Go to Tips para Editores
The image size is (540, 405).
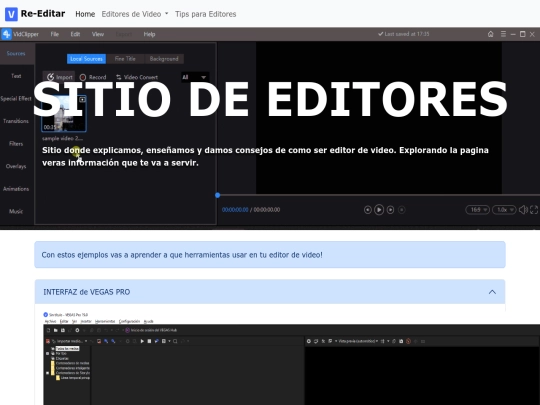coord(205,14)
